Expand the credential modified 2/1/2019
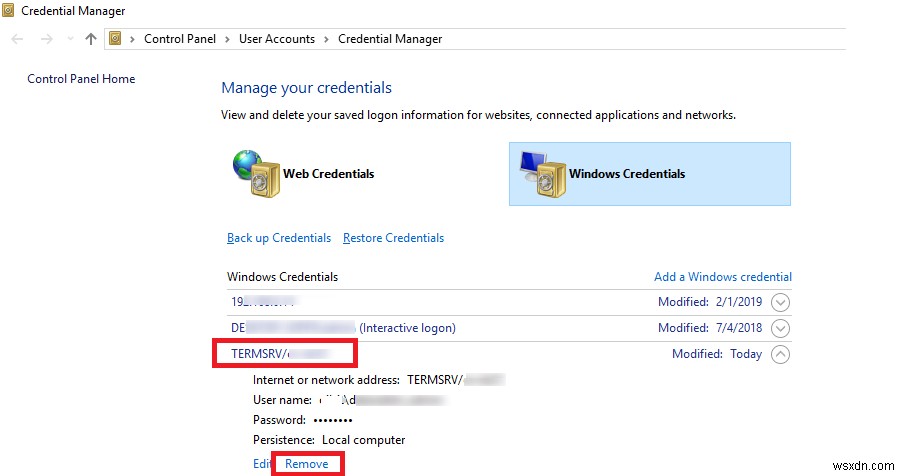The height and width of the screenshot is (476, 906). point(781,302)
